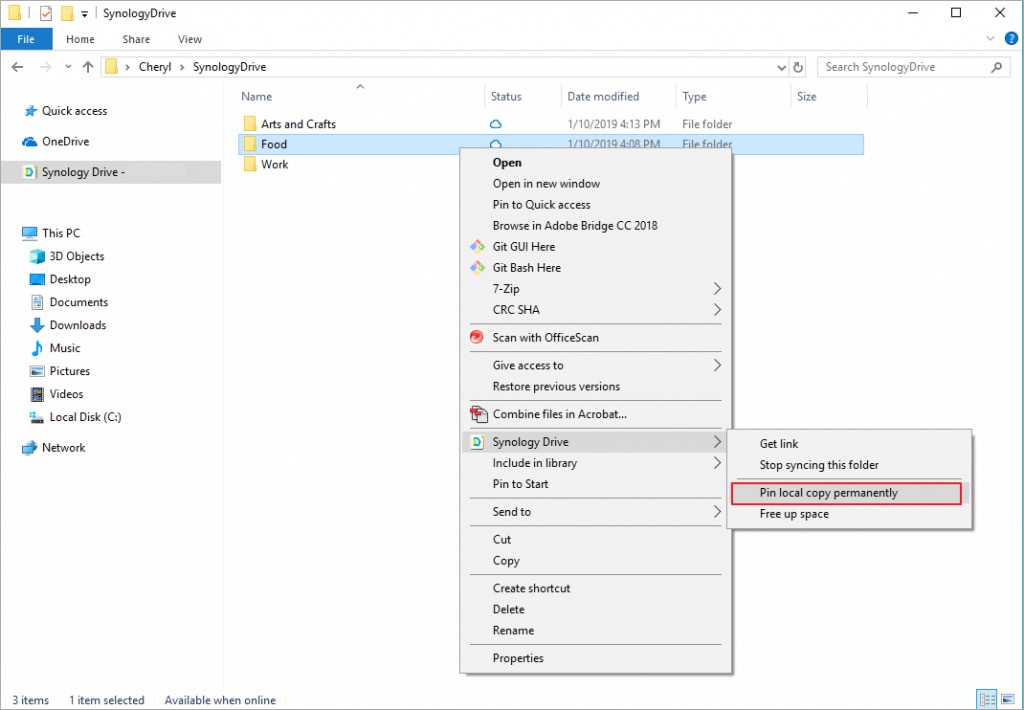Choose Free up space
The image size is (1024, 710).
point(794,514)
